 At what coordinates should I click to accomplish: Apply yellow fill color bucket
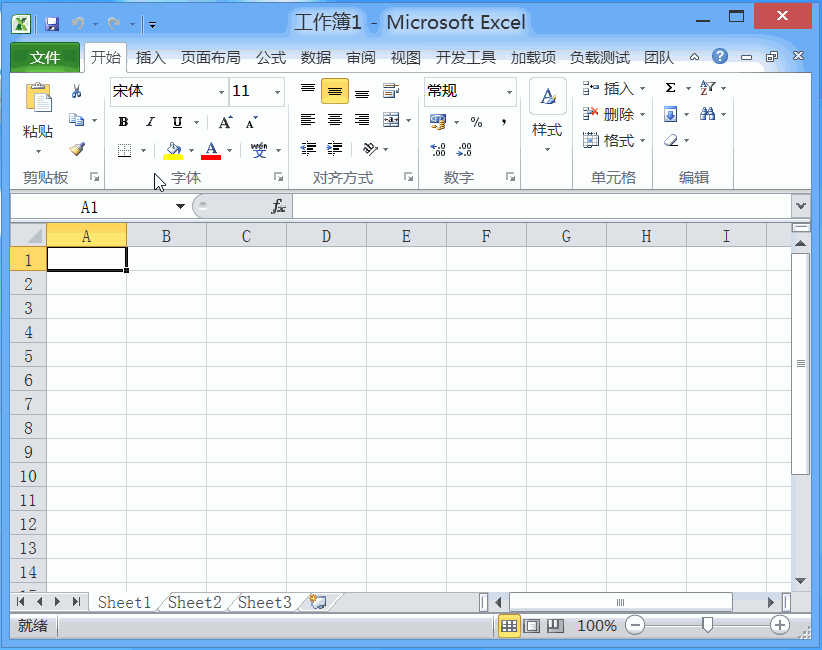point(173,150)
